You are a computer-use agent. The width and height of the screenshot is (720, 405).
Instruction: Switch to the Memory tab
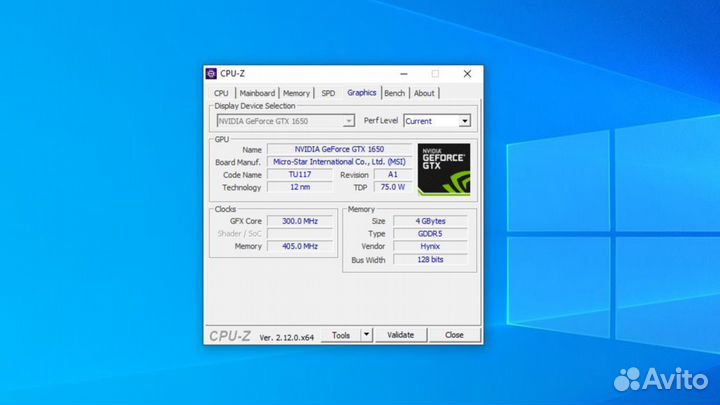point(296,93)
